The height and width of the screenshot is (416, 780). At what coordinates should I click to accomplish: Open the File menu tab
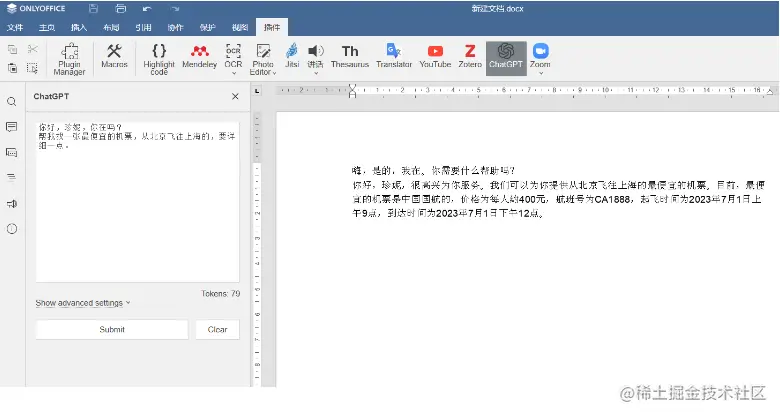coord(15,27)
